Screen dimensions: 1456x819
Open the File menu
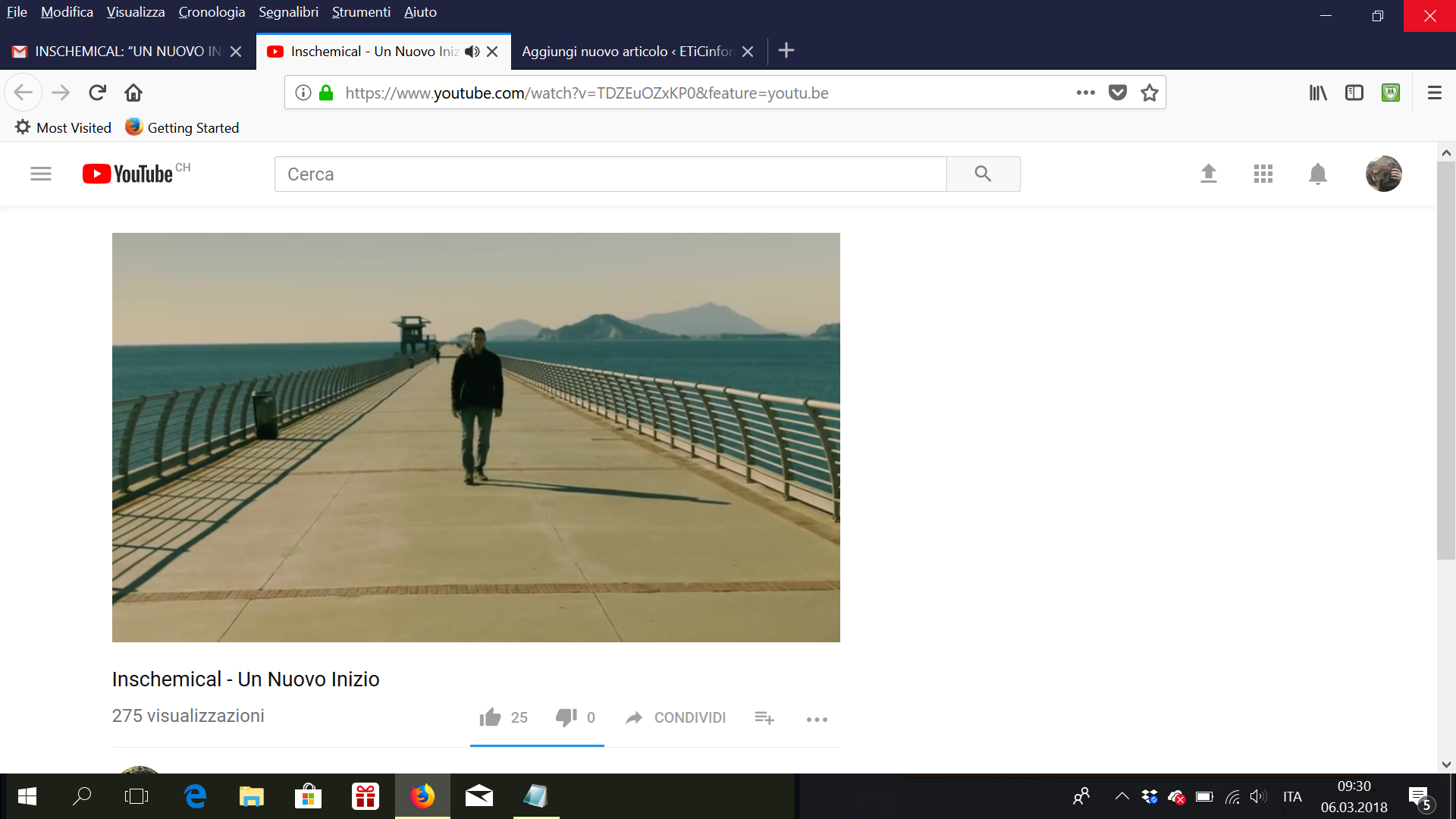(x=17, y=12)
